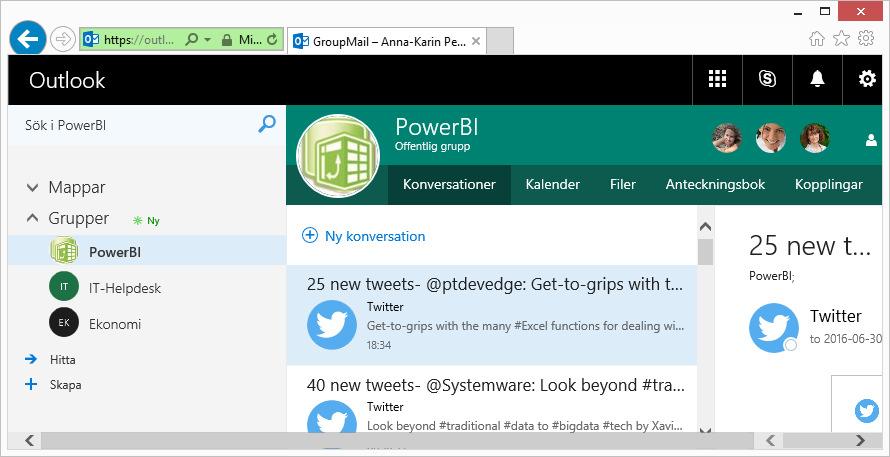Open Skype from the Outlook header

pyautogui.click(x=767, y=79)
